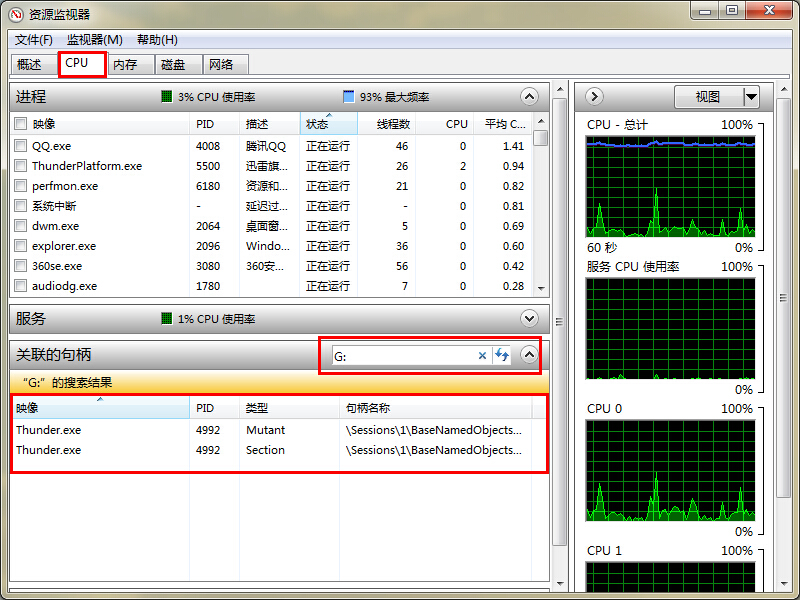The image size is (800, 600).
Task: Switch to the 网络 tab
Action: click(226, 64)
